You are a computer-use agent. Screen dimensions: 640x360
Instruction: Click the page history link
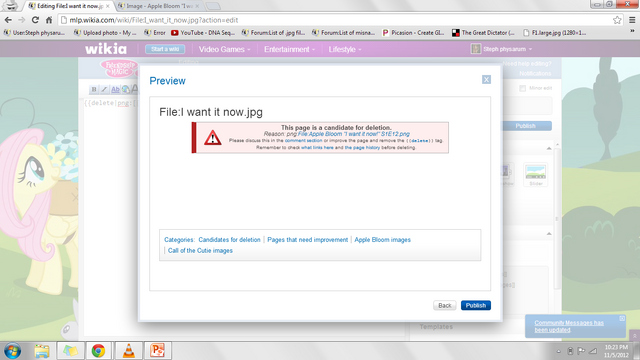pos(362,147)
